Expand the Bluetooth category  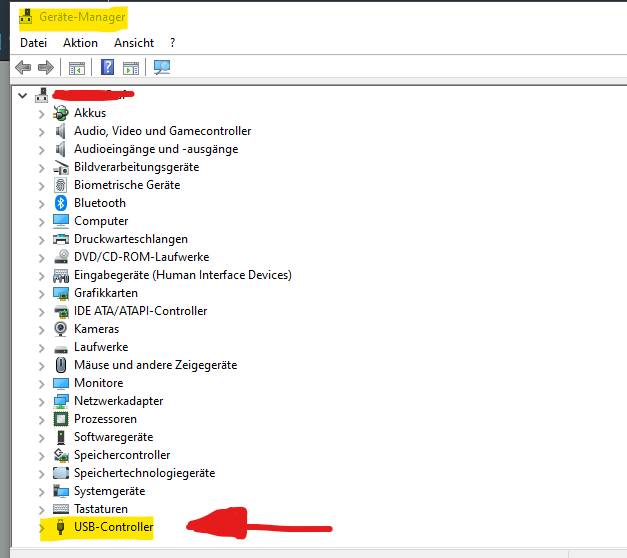[x=42, y=204]
